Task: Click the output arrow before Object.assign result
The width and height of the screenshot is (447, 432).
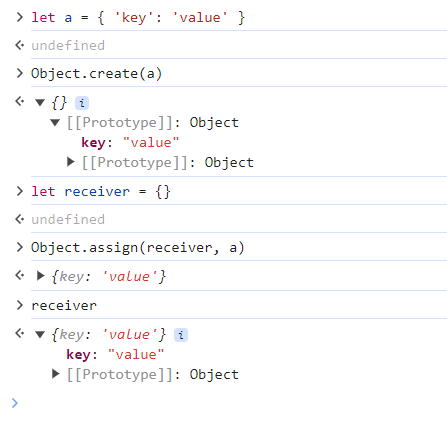Action: tap(20, 275)
